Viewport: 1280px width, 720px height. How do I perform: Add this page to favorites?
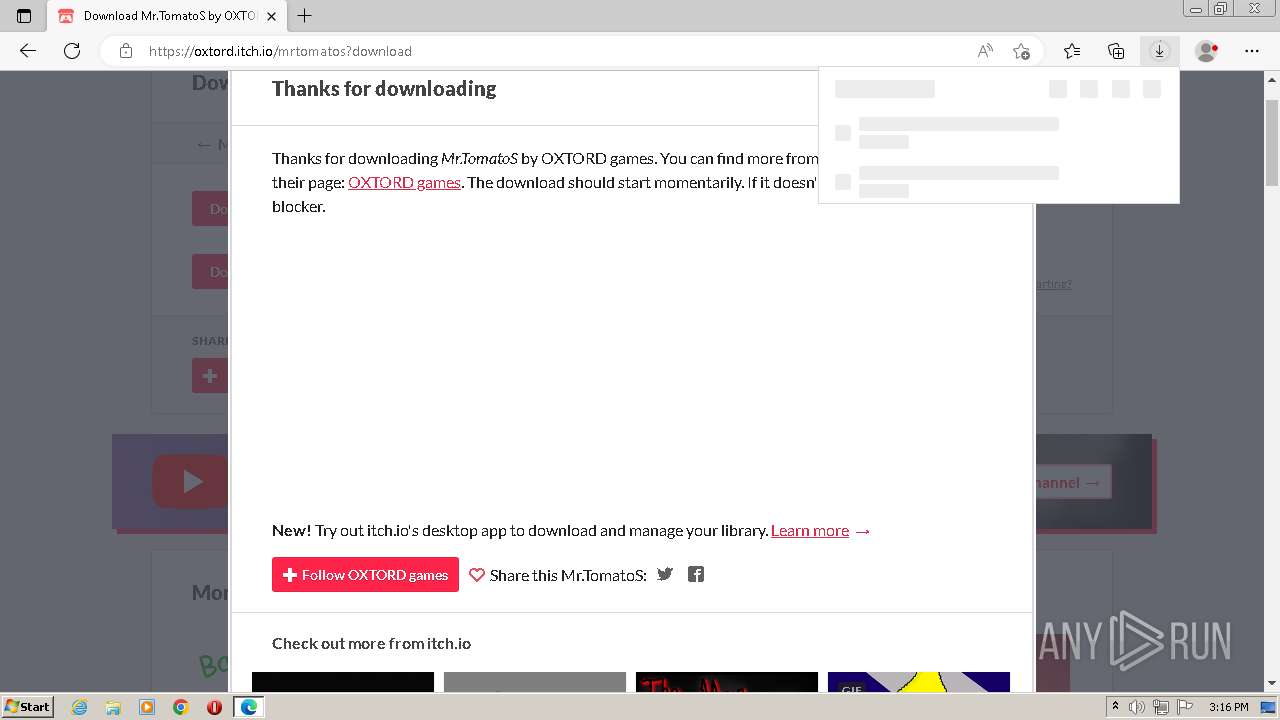pos(1021,51)
